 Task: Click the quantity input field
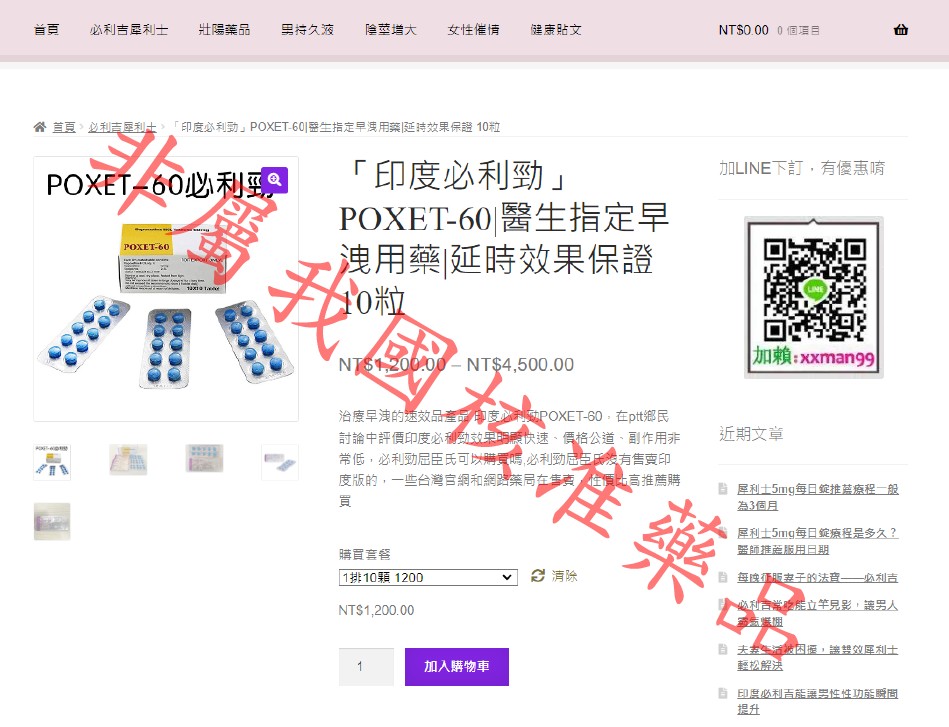tap(366, 666)
